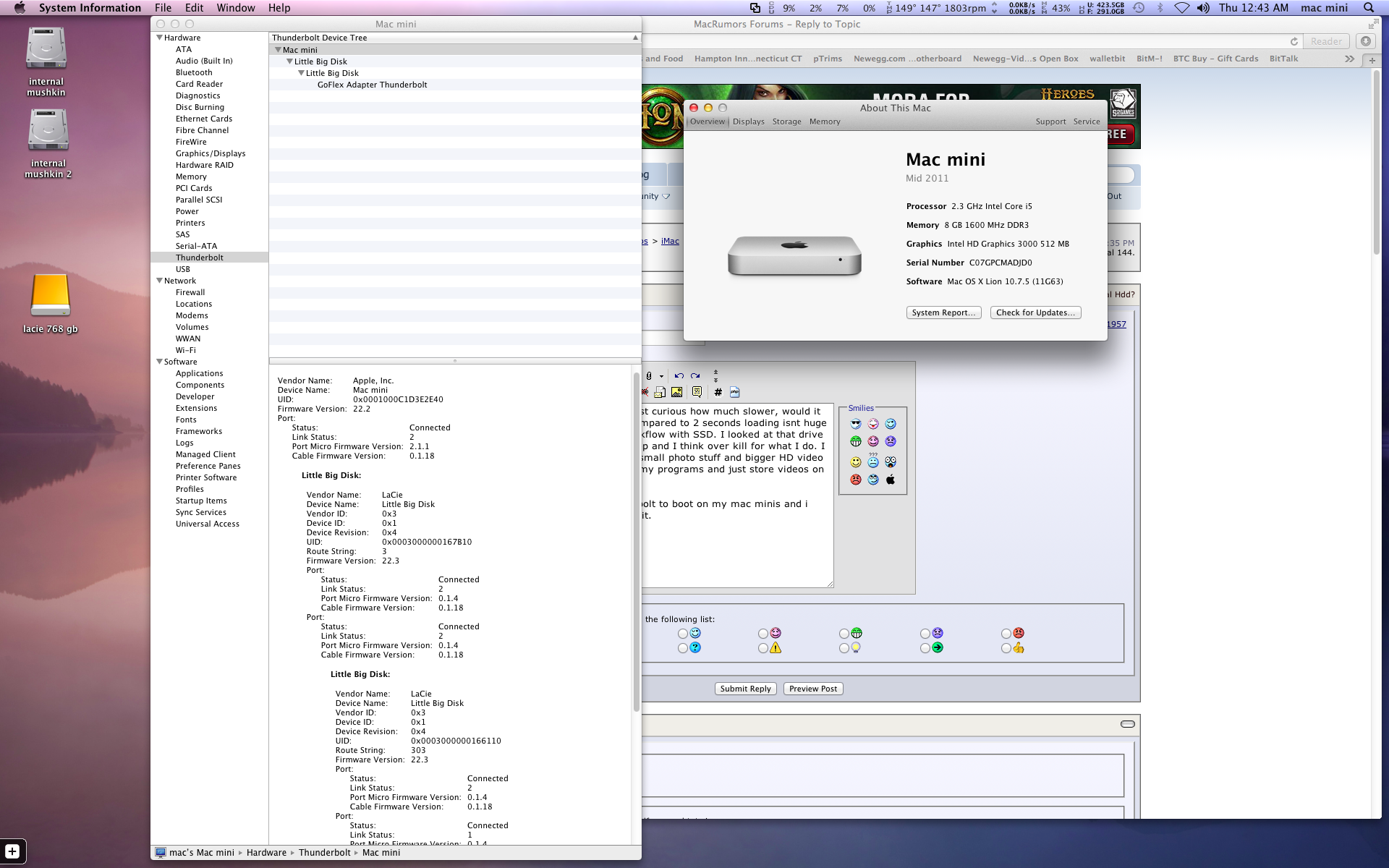Open the attachment dropdown arrow beside paperclip

(661, 376)
